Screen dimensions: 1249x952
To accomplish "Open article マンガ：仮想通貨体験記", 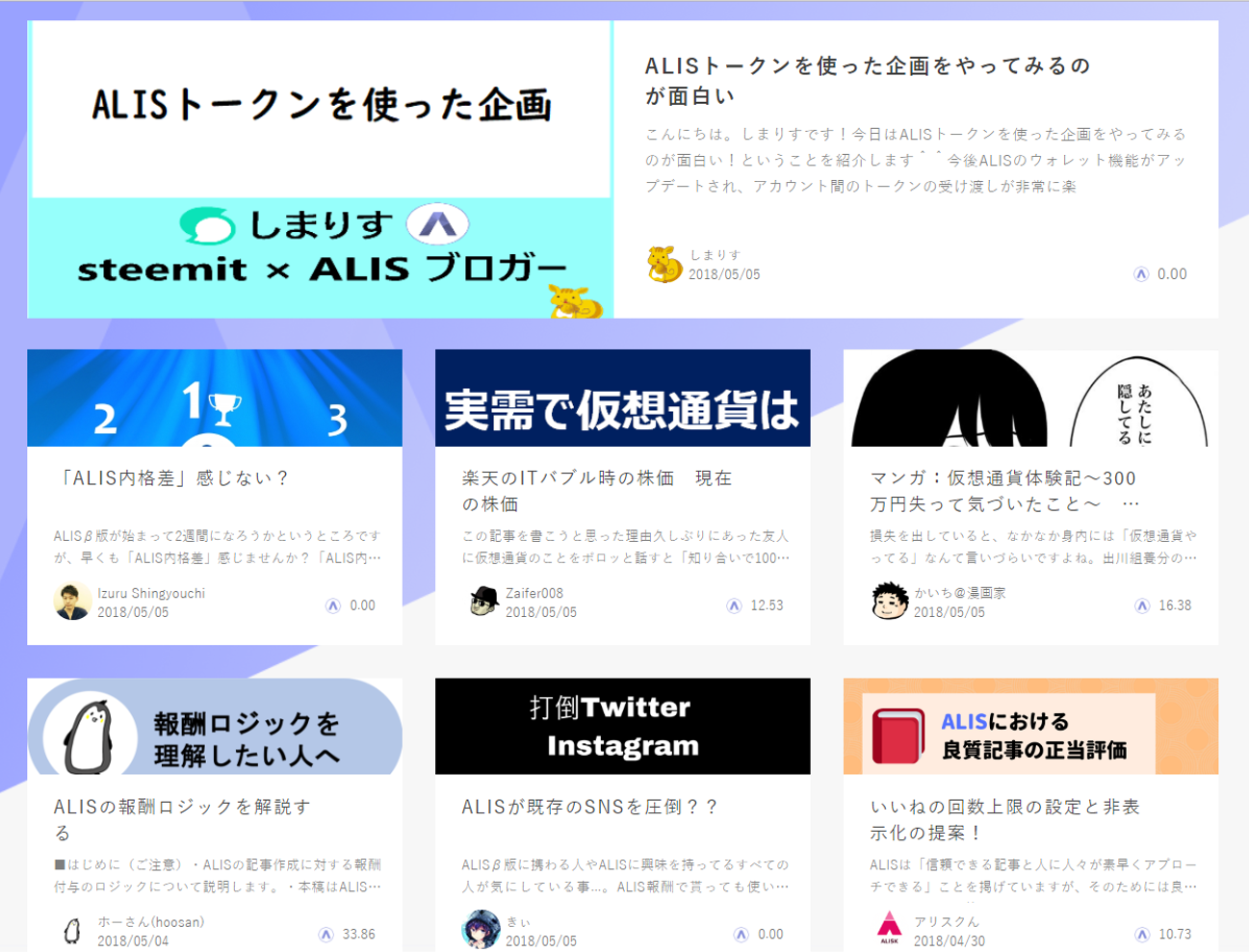I will click(x=1004, y=491).
